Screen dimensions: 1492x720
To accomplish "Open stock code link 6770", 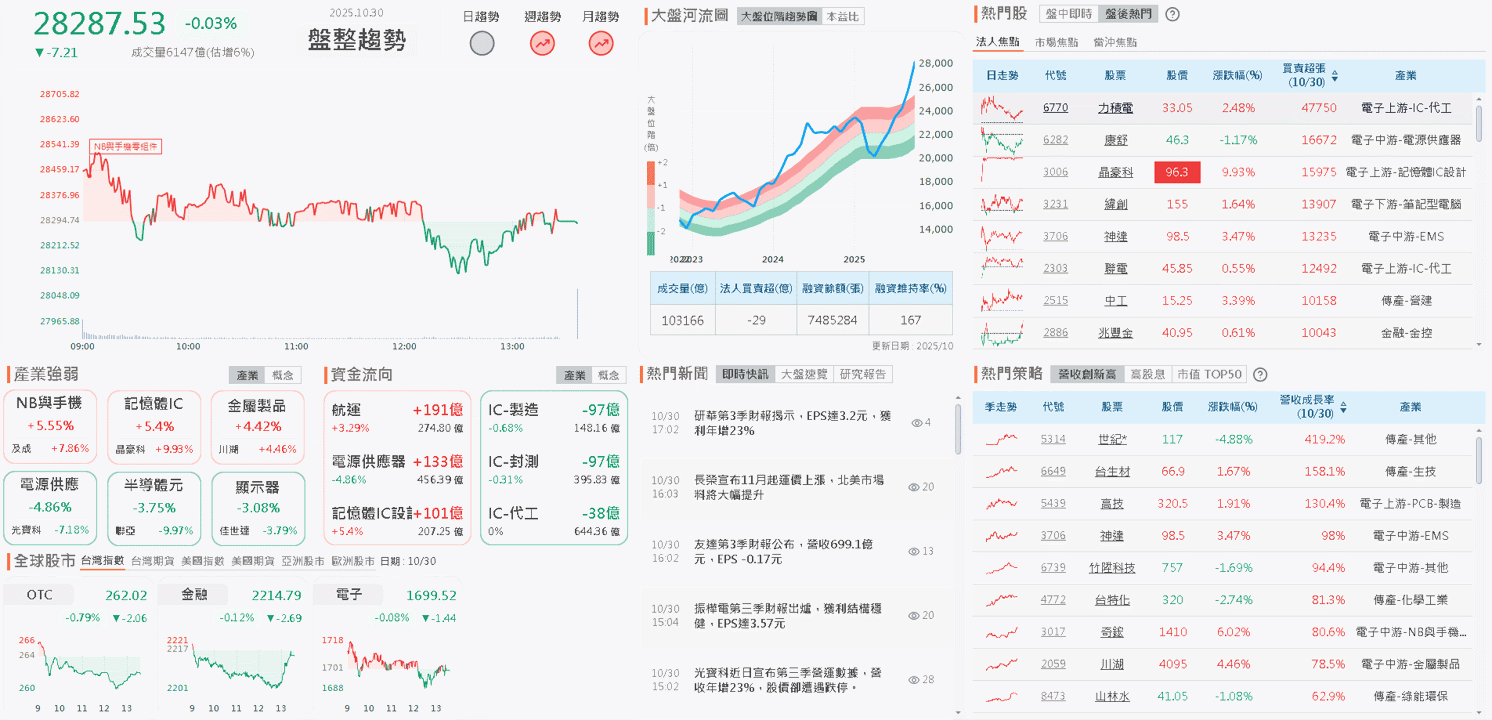I will (1055, 107).
